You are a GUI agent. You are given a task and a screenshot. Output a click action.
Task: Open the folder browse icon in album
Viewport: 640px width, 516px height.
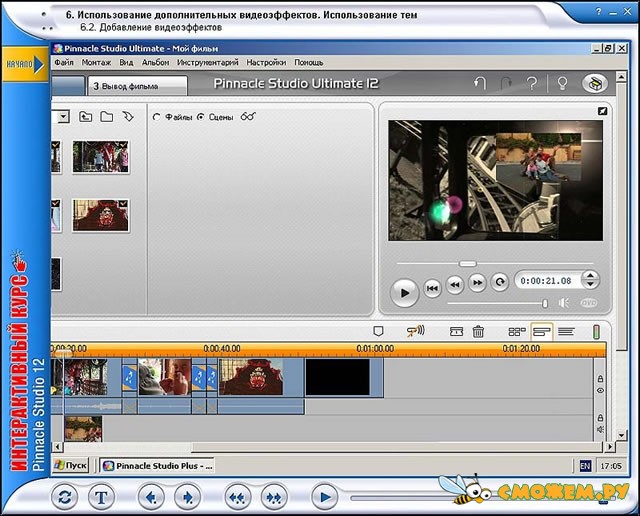tap(107, 117)
